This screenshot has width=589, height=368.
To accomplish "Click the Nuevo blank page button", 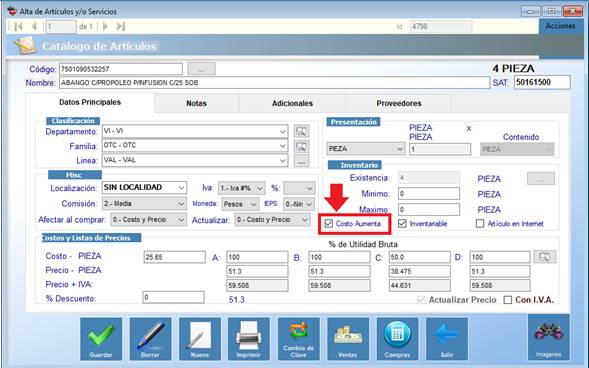I will point(200,339).
